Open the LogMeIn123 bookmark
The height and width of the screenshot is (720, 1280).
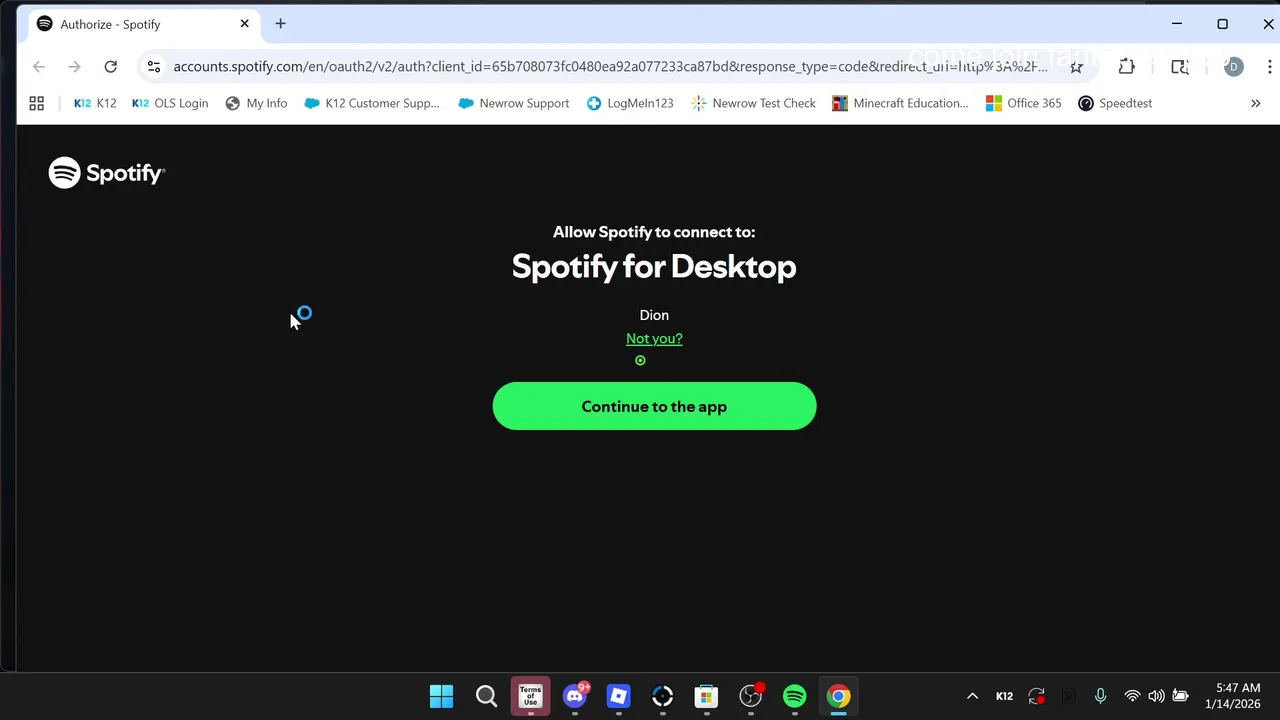[x=630, y=103]
